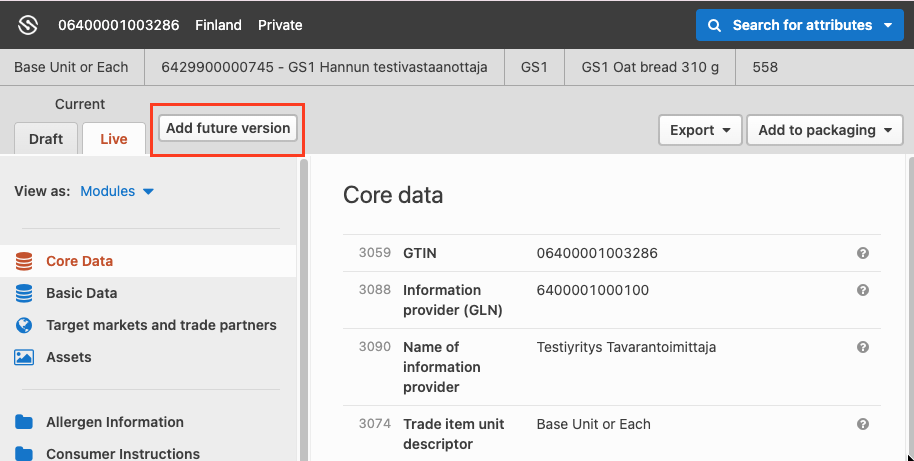Image resolution: width=914 pixels, height=461 pixels.
Task: Click Testiyritys Tavarantoimittaja value
Action: click(626, 347)
